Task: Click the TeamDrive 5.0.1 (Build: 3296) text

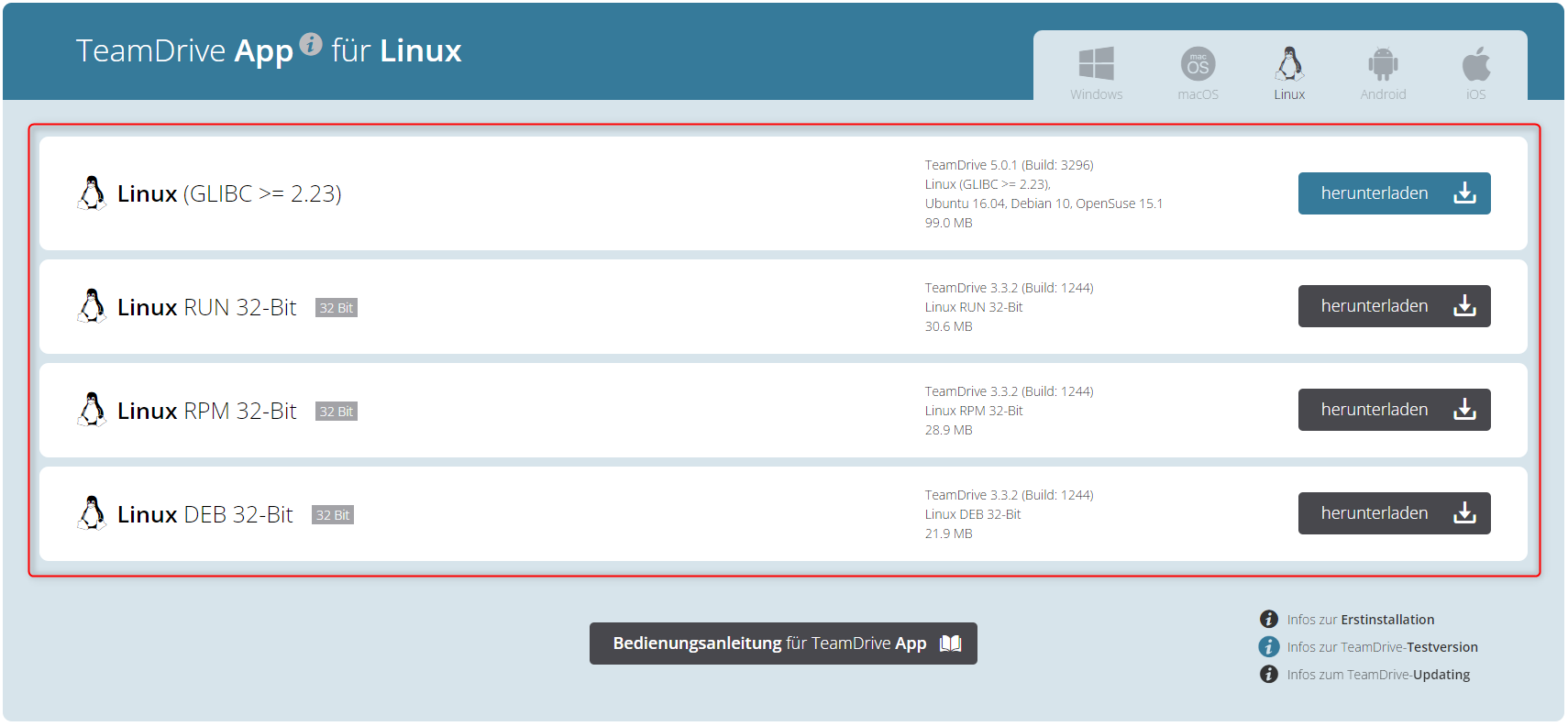Action: coord(1009,165)
